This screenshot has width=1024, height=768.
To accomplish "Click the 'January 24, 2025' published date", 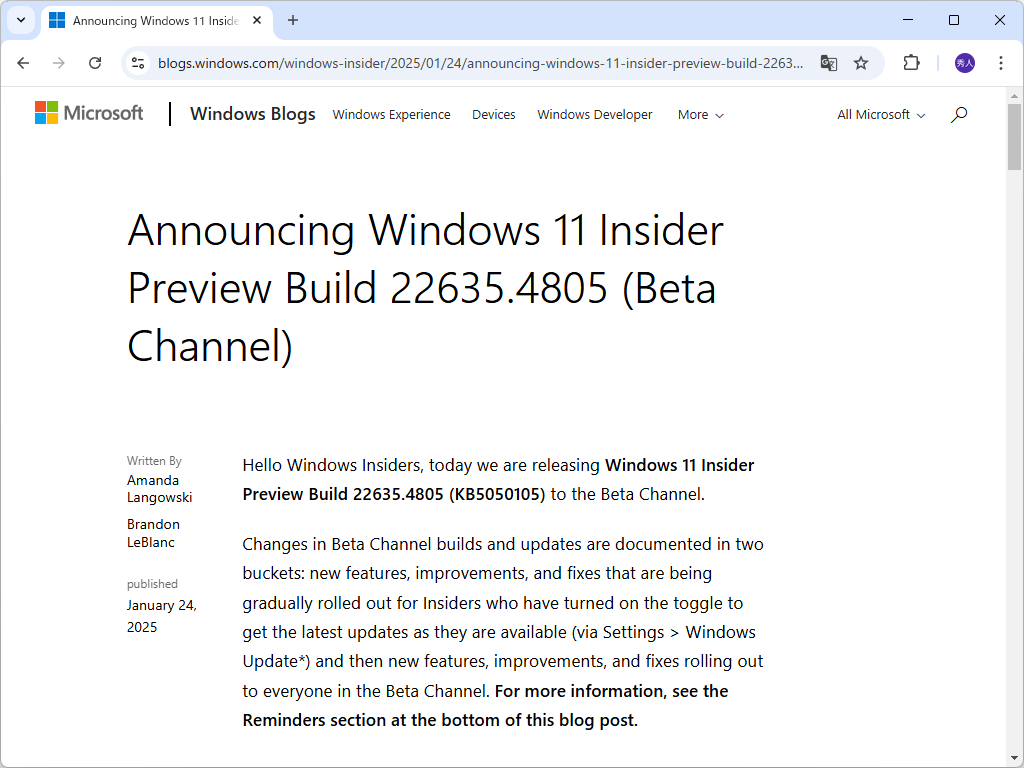I will (x=161, y=616).
